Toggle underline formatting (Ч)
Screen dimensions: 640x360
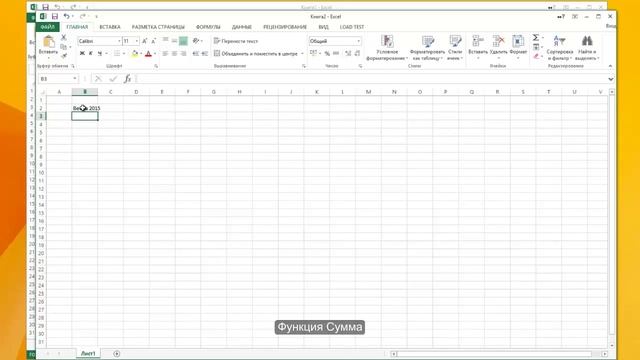(99, 53)
